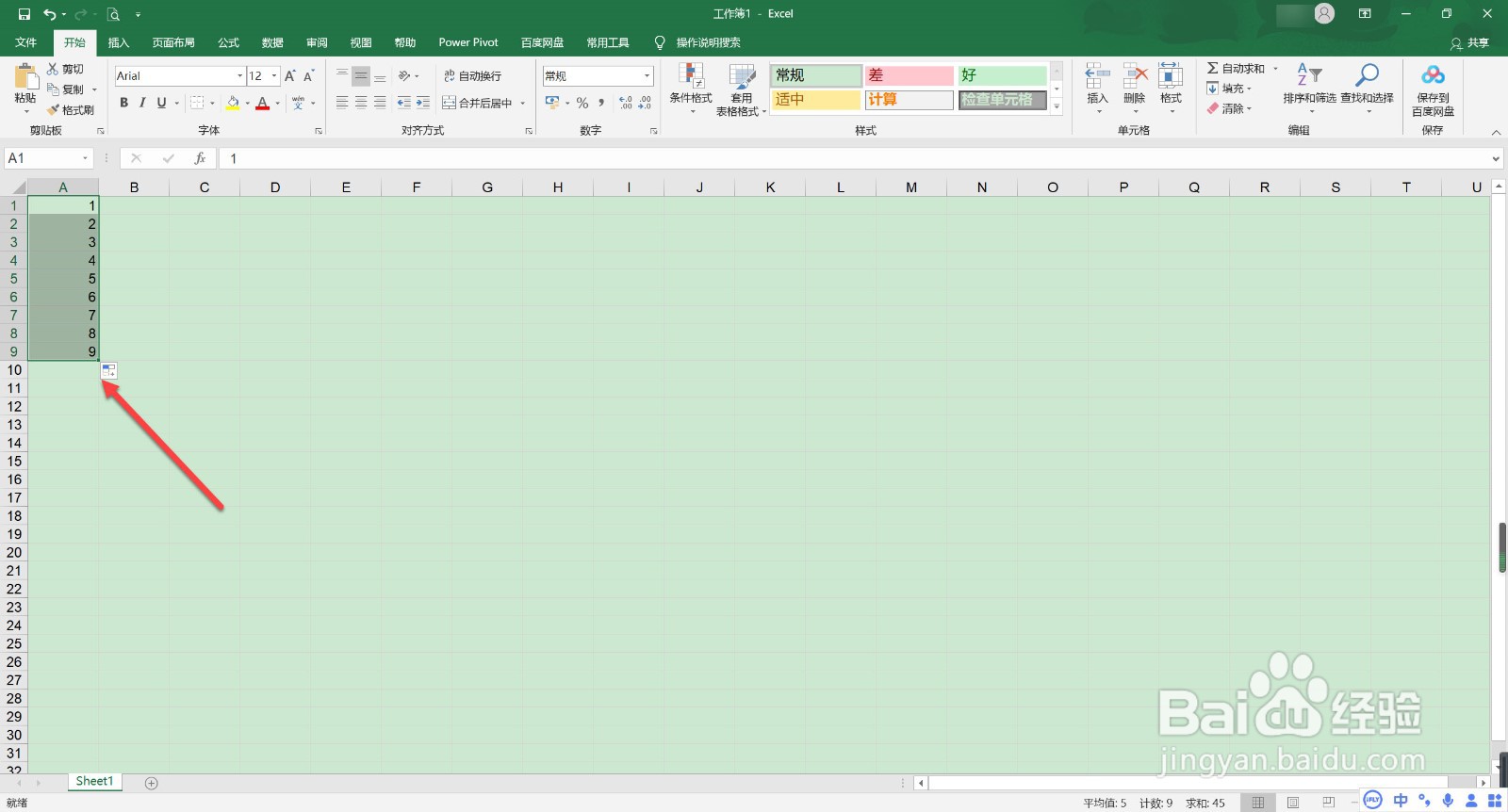
Task: Expand the formula bar
Action: [x=1496, y=159]
